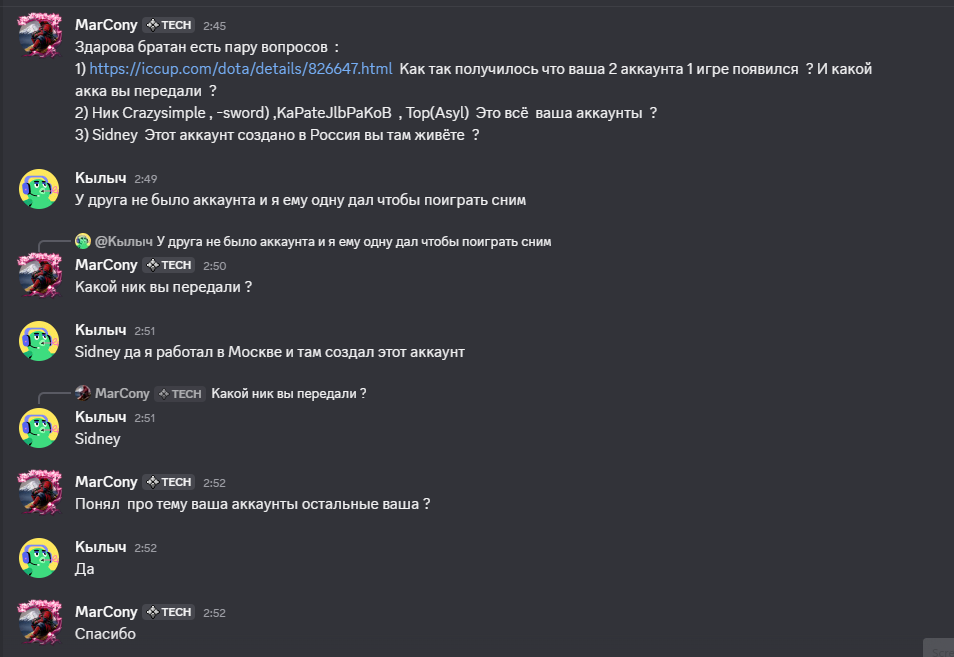The width and height of the screenshot is (954, 657).
Task: Click Кылыч username above 'Да' message
Action: (100, 547)
